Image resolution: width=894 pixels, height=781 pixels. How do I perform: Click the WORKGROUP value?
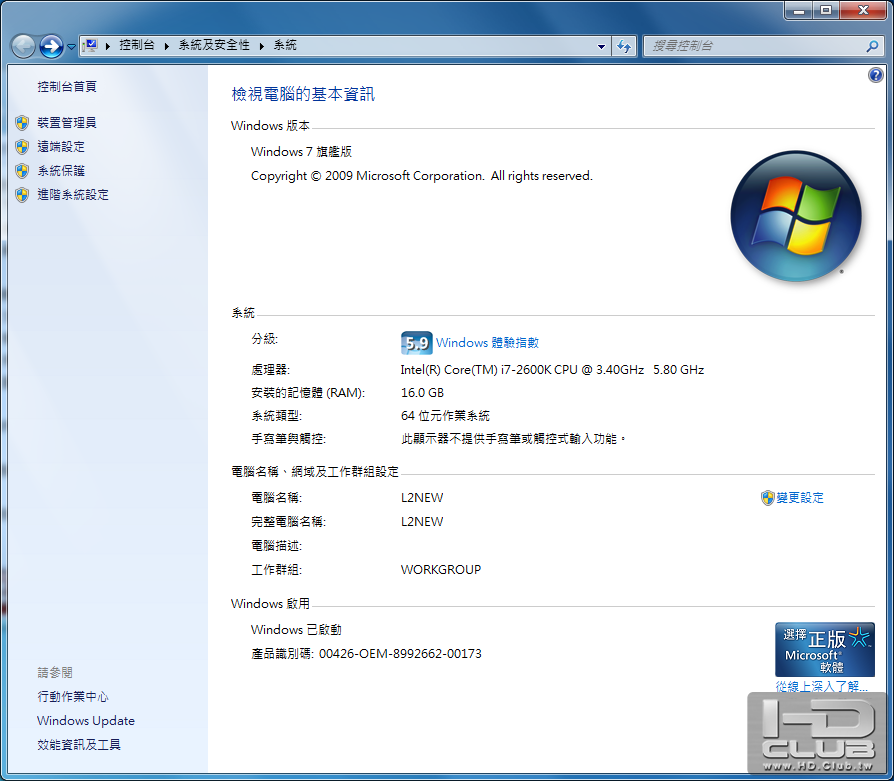441,570
